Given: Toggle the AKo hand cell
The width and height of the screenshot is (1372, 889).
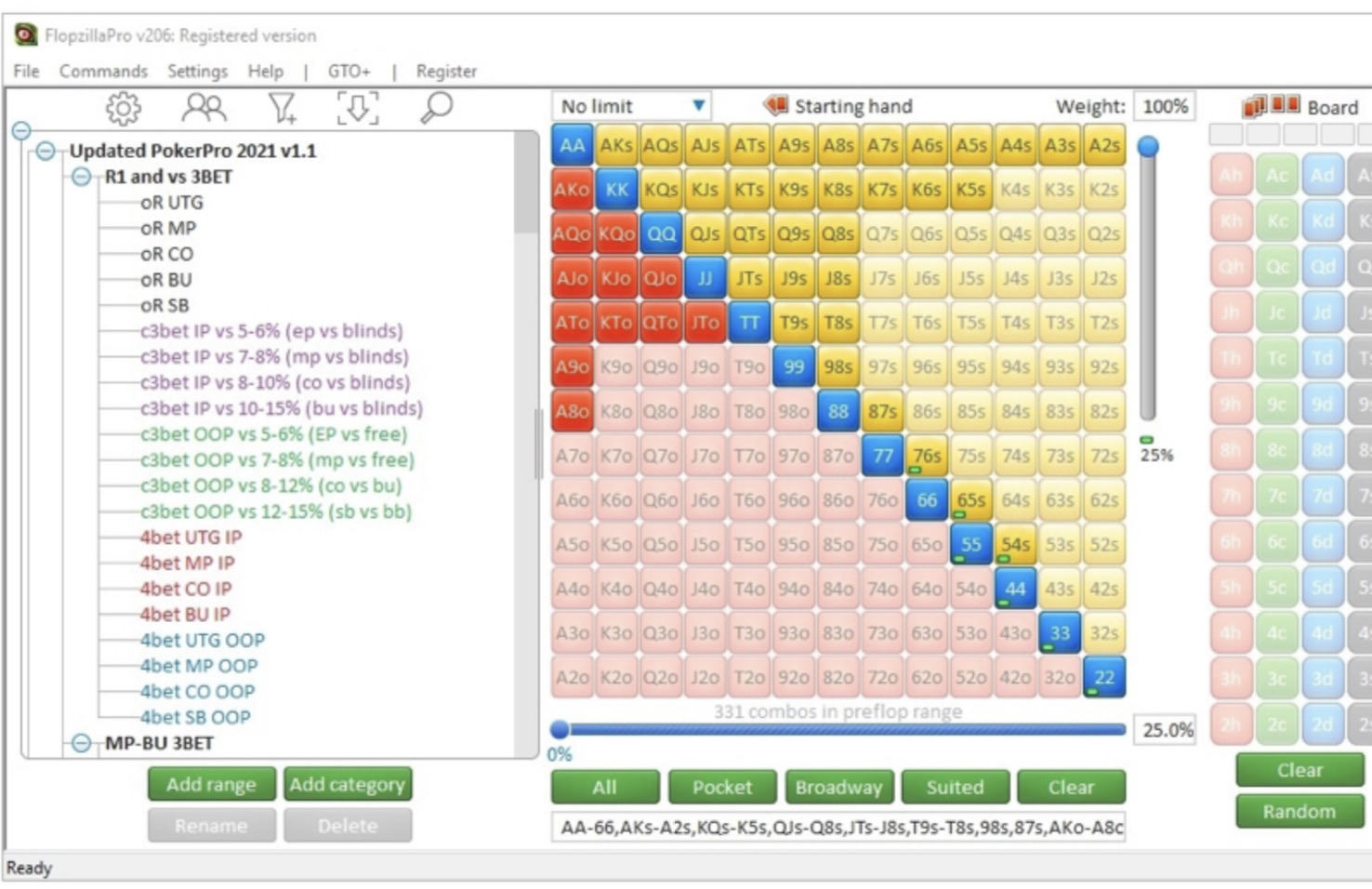Looking at the screenshot, I should pyautogui.click(x=573, y=190).
